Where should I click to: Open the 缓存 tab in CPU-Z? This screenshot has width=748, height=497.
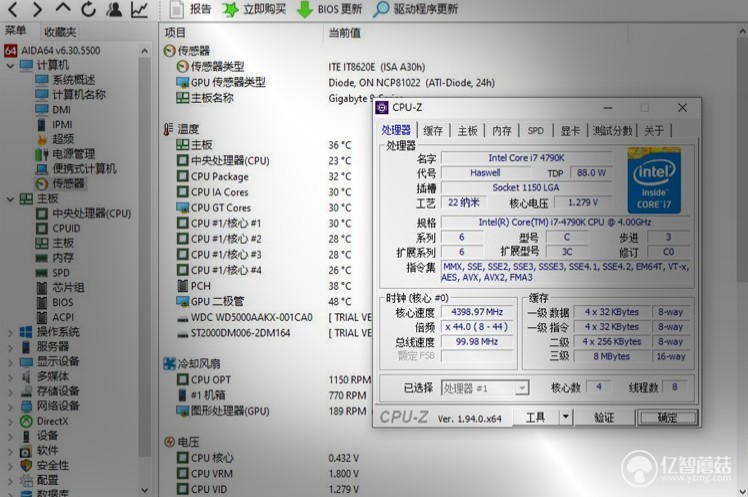point(433,131)
